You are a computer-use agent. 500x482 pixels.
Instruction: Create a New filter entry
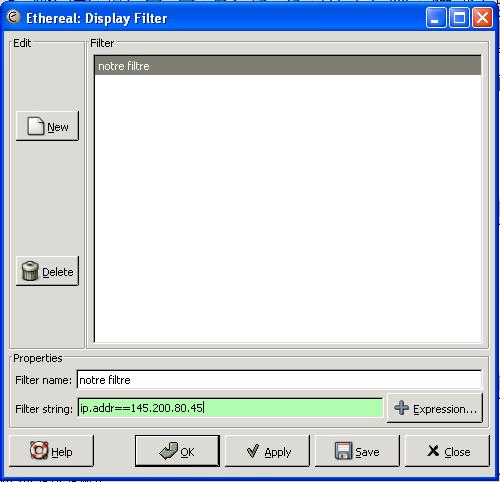pyautogui.click(x=47, y=126)
